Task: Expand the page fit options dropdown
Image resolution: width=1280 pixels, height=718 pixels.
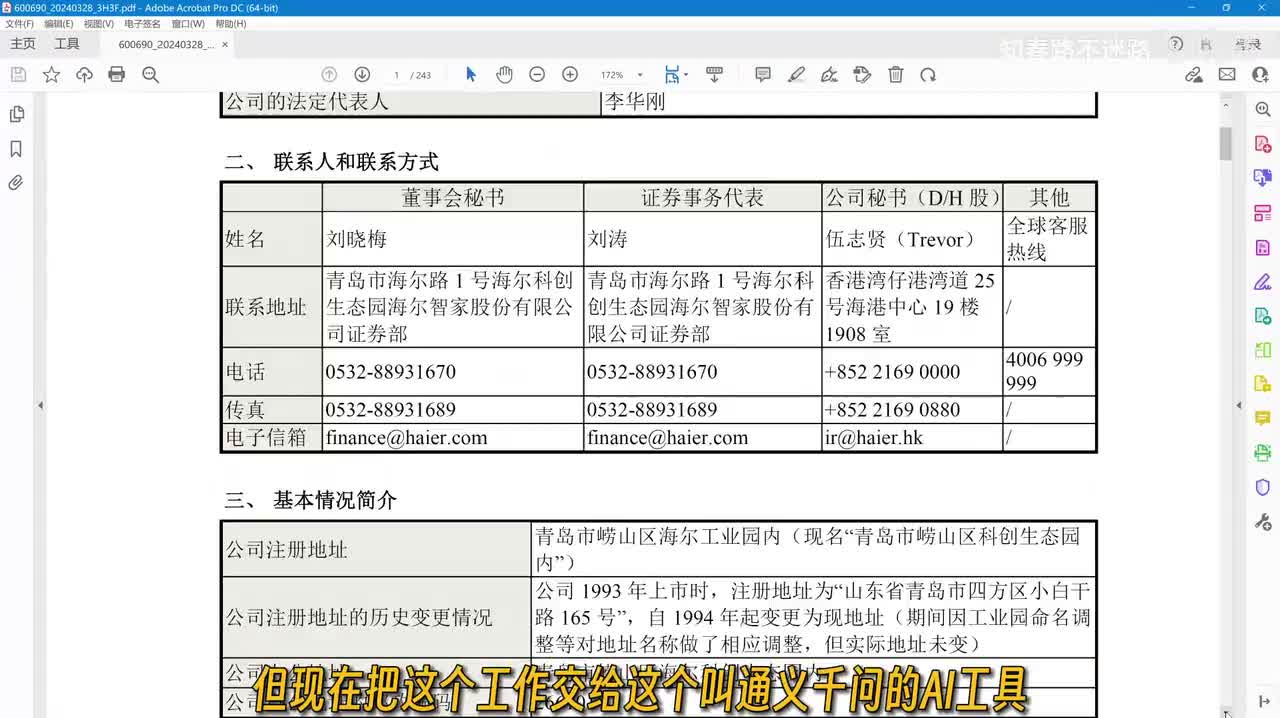Action: (x=685, y=75)
